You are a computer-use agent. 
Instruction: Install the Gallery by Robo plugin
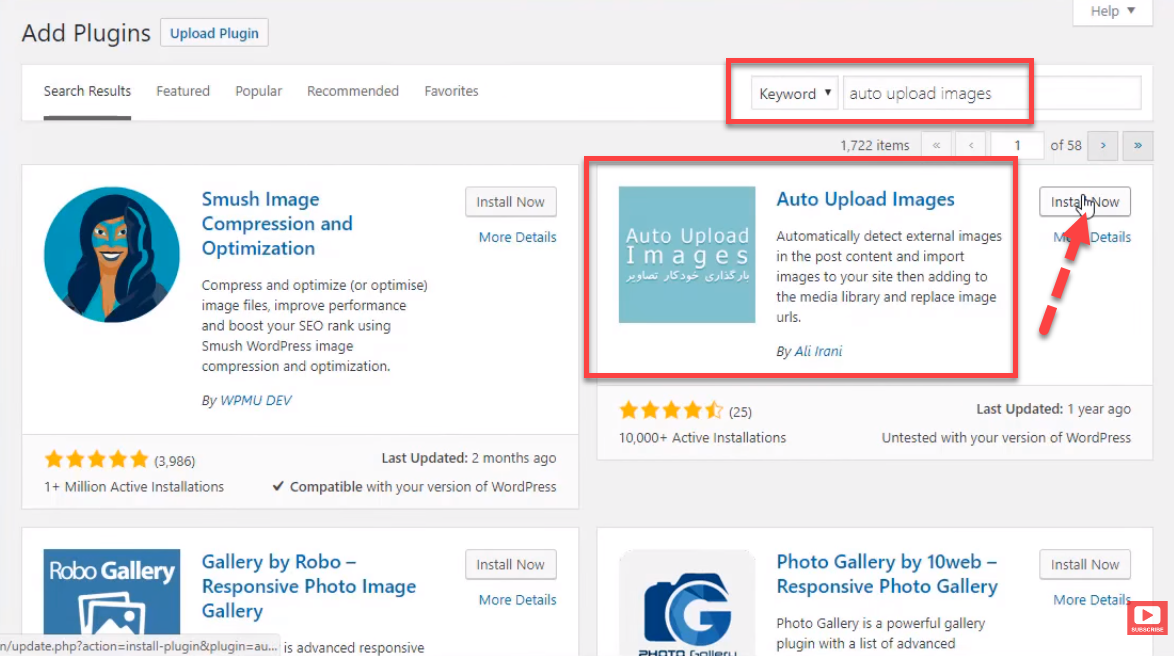511,565
